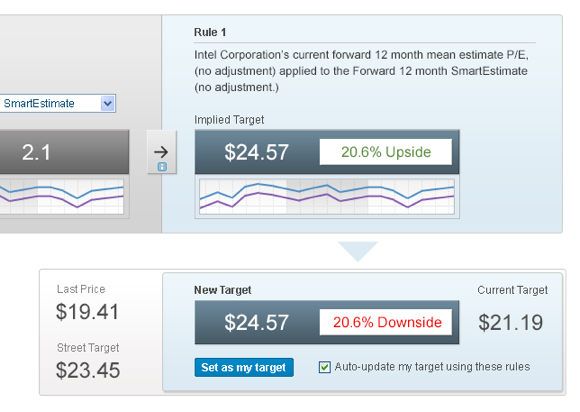Click the 20.6% Upside badge
580x412 pixels.
tap(386, 152)
